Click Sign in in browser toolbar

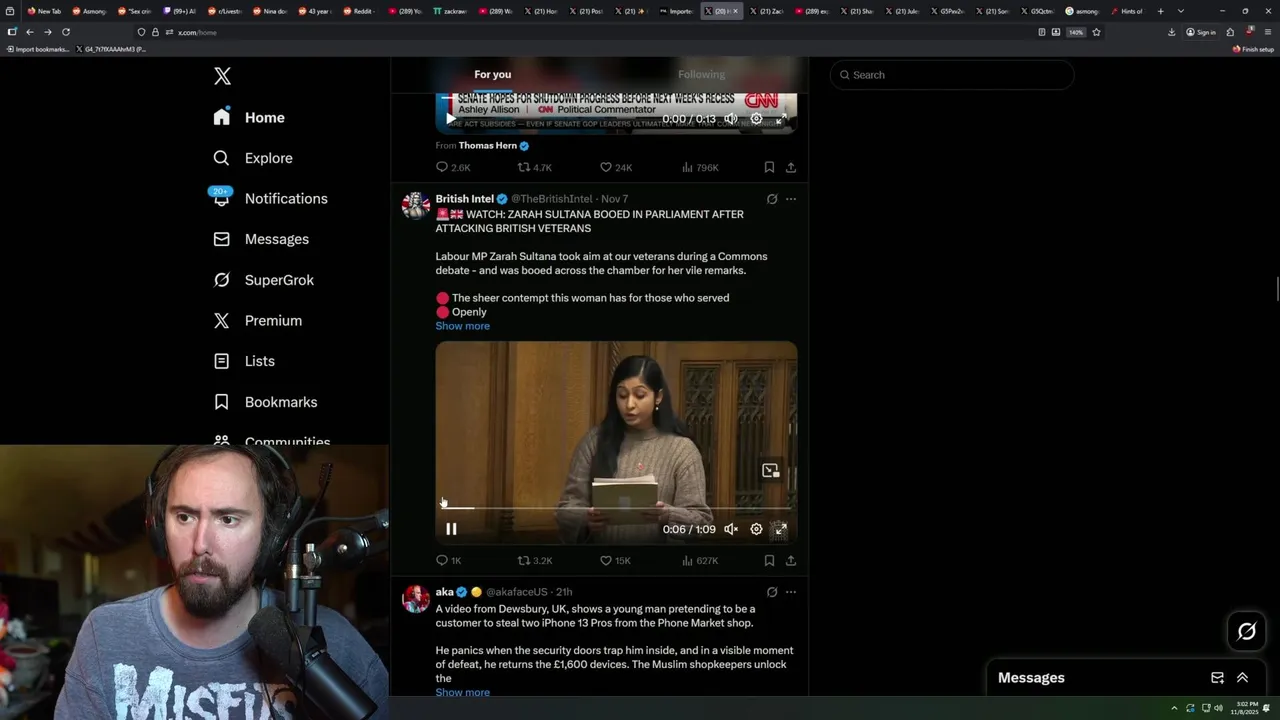click(x=1201, y=32)
